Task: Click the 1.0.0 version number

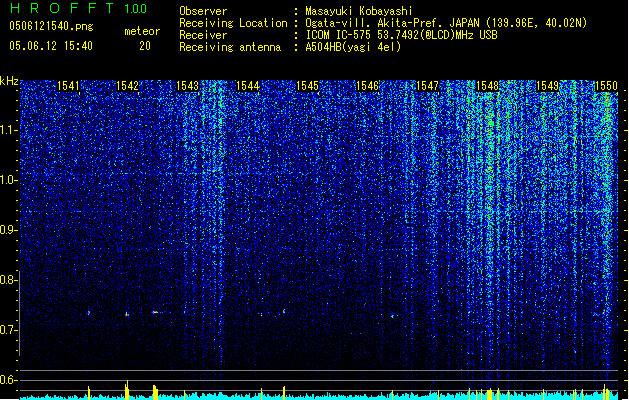Action: 136,9
